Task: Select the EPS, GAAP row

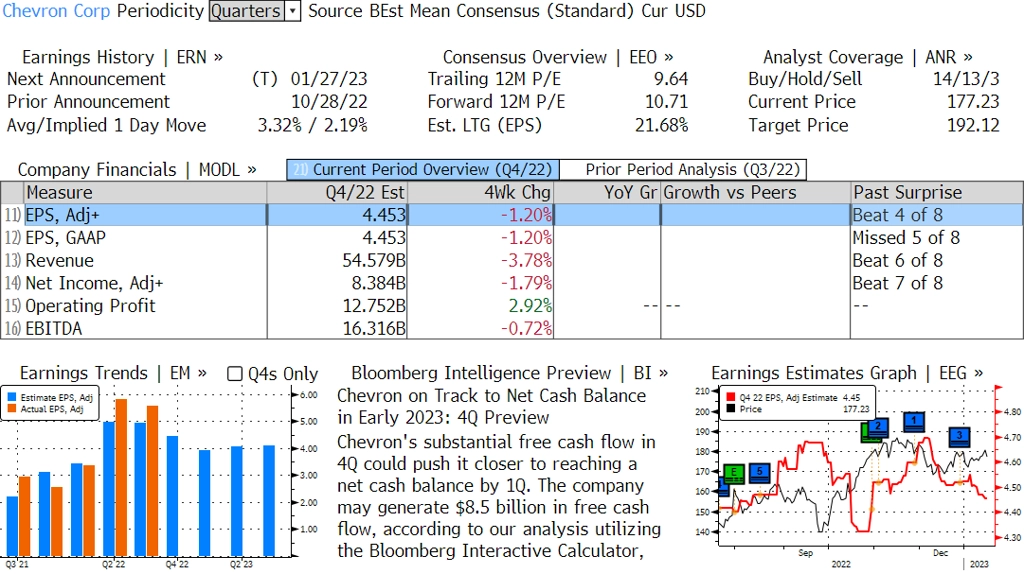Action: tap(512, 238)
